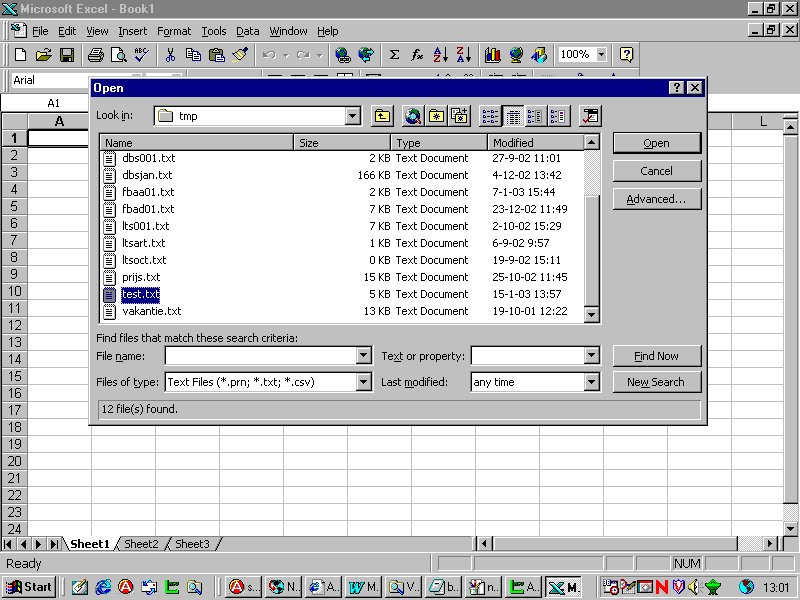
Task: Click the Search the Web icon
Action: (413, 116)
